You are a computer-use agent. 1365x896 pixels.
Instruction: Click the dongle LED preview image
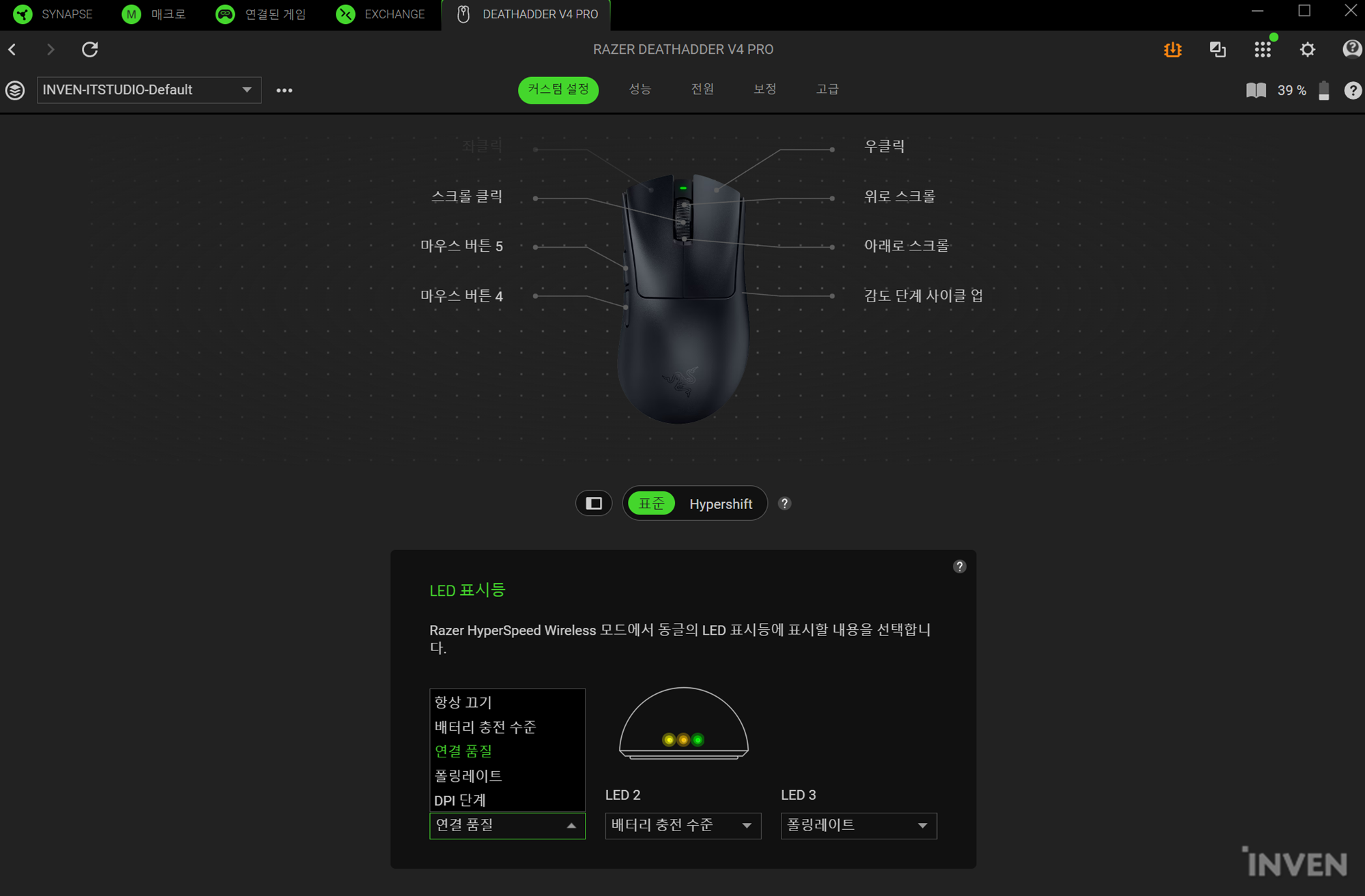click(x=683, y=723)
